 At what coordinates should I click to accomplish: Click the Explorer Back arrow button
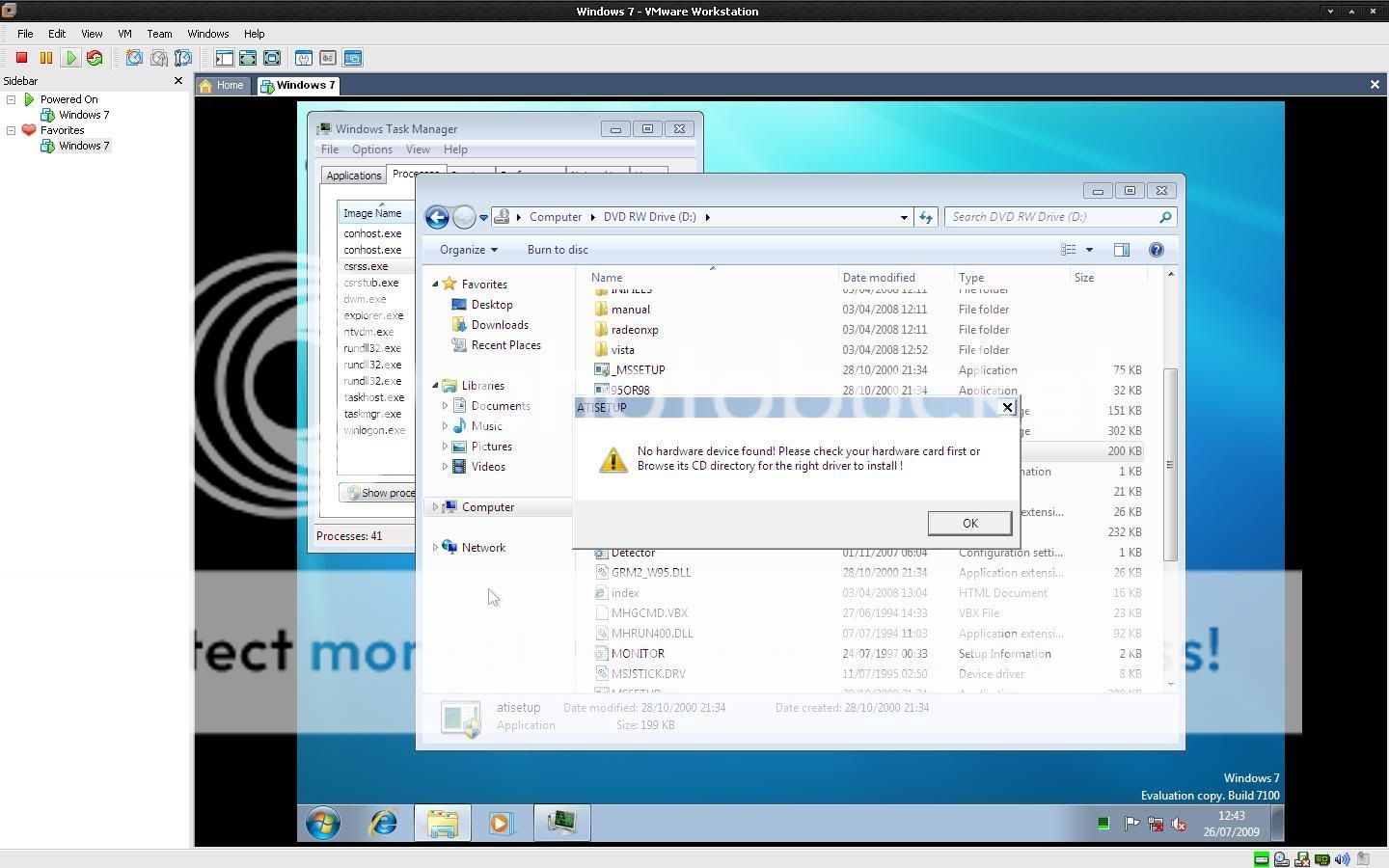437,217
